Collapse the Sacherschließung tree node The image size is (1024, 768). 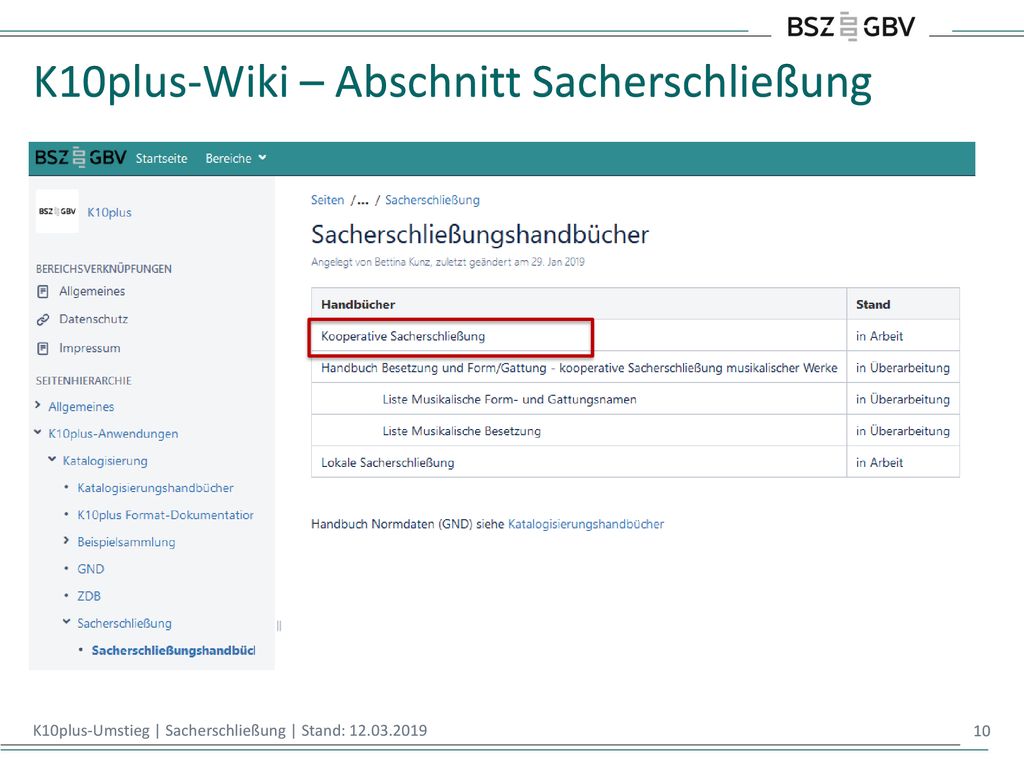coord(67,622)
